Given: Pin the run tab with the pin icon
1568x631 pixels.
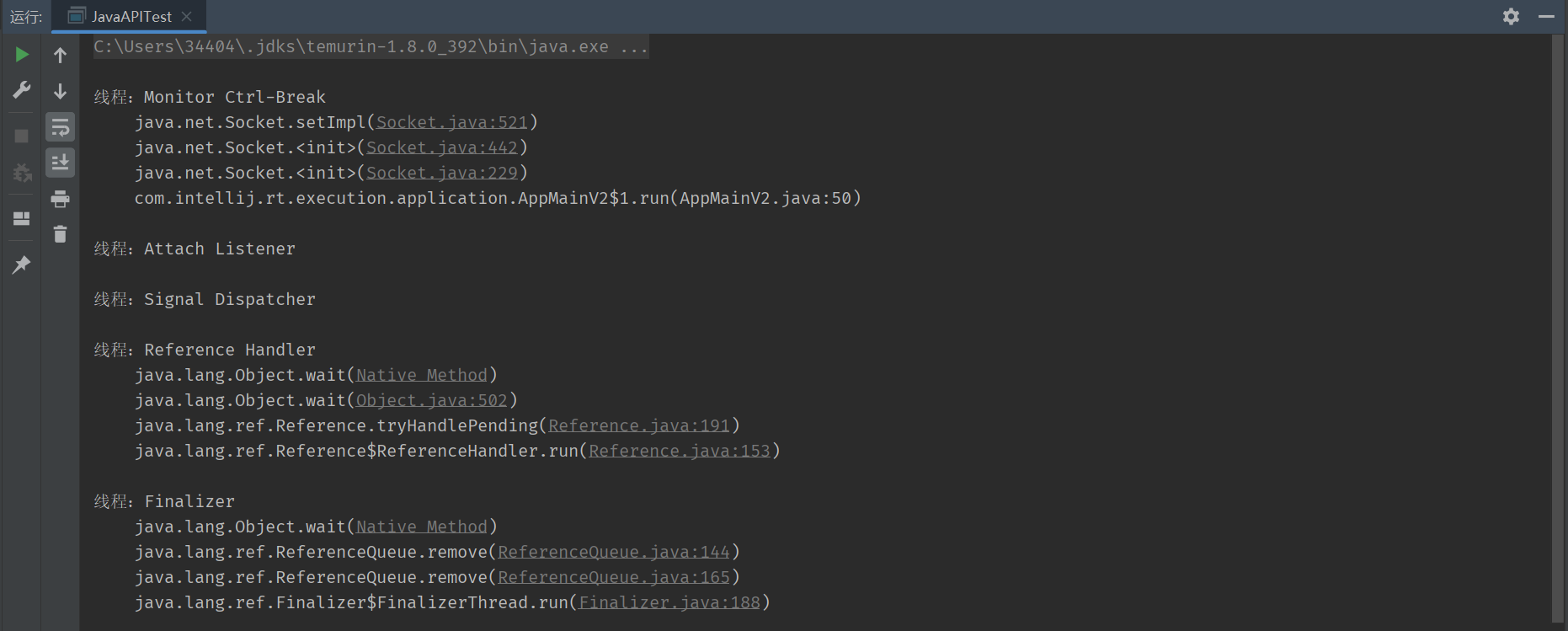Looking at the screenshot, I should 22,265.
